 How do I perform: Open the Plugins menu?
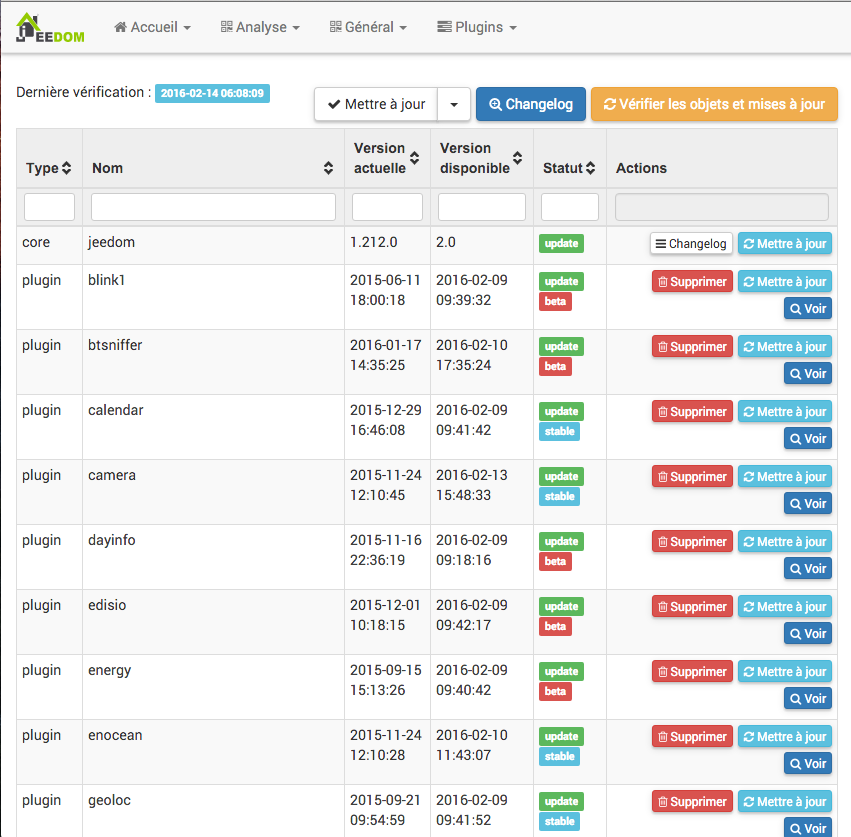point(477,27)
